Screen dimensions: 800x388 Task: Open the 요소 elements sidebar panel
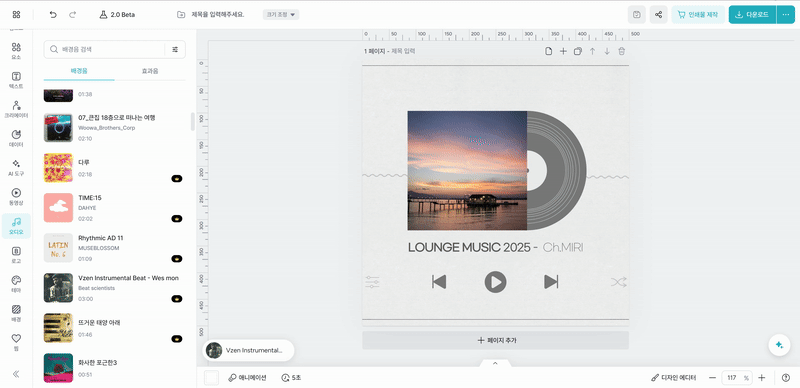pos(16,51)
